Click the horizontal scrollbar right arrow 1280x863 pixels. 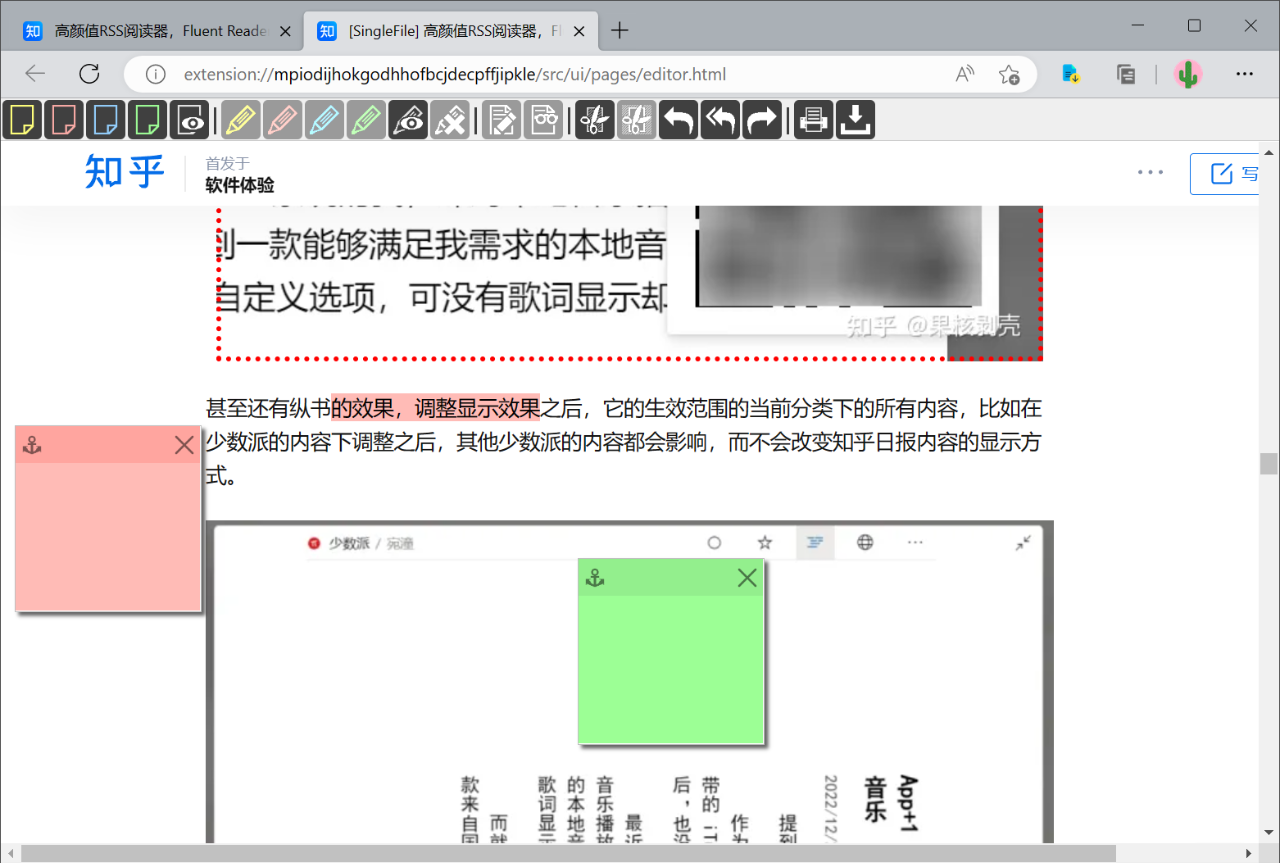[1249, 853]
